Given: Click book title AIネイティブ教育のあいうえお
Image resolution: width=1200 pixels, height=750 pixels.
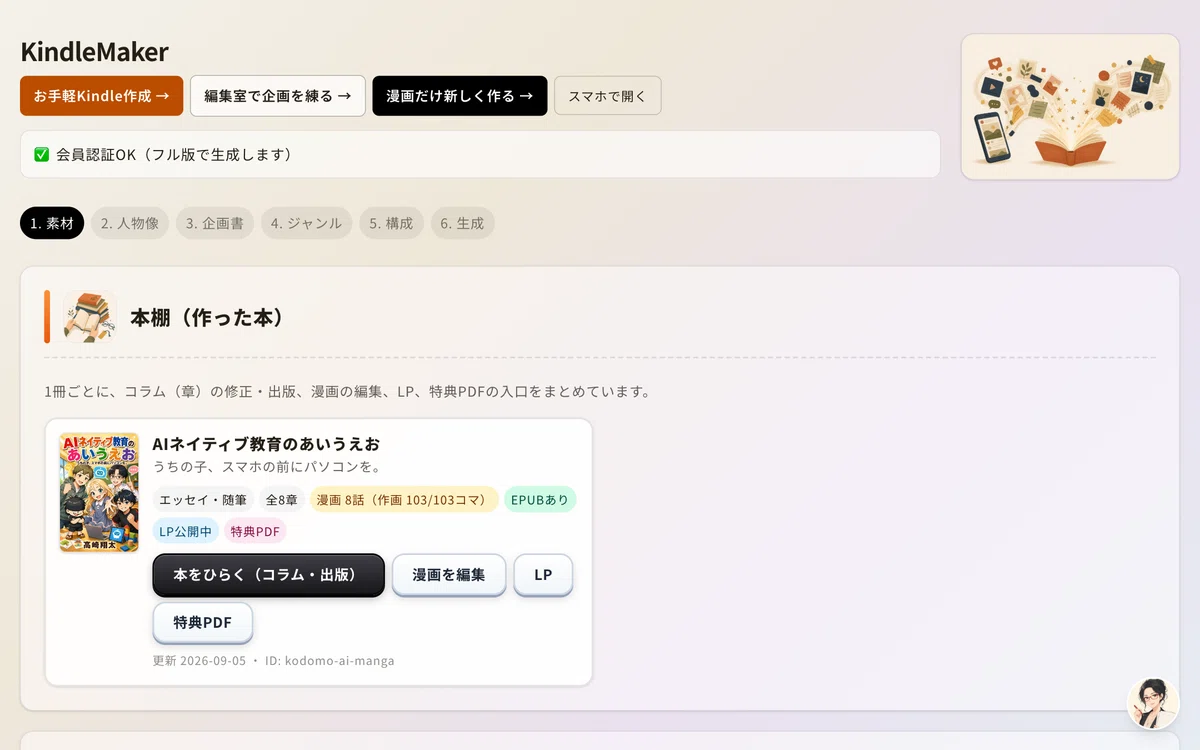Looking at the screenshot, I should 266,444.
